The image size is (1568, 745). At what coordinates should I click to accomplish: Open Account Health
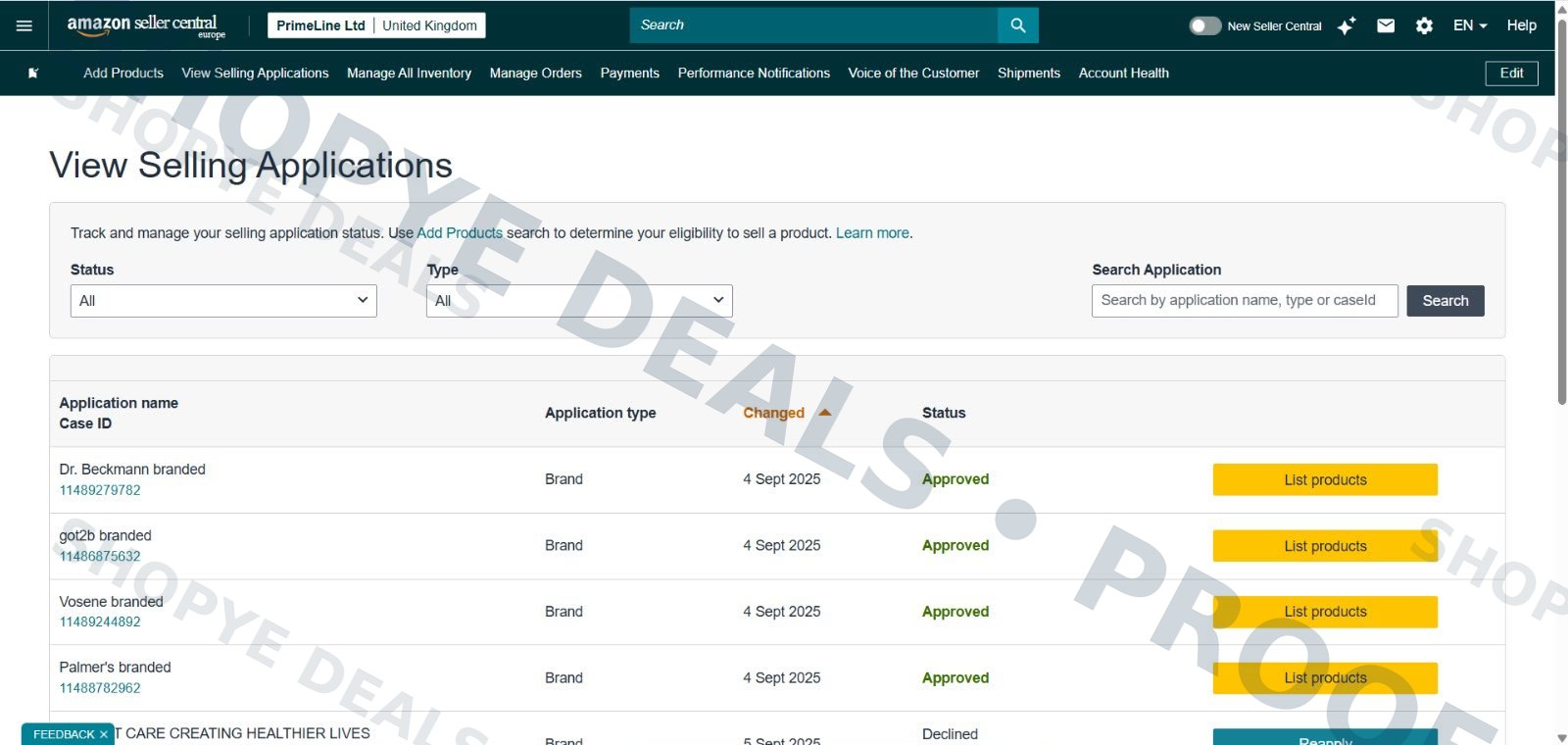click(1124, 73)
